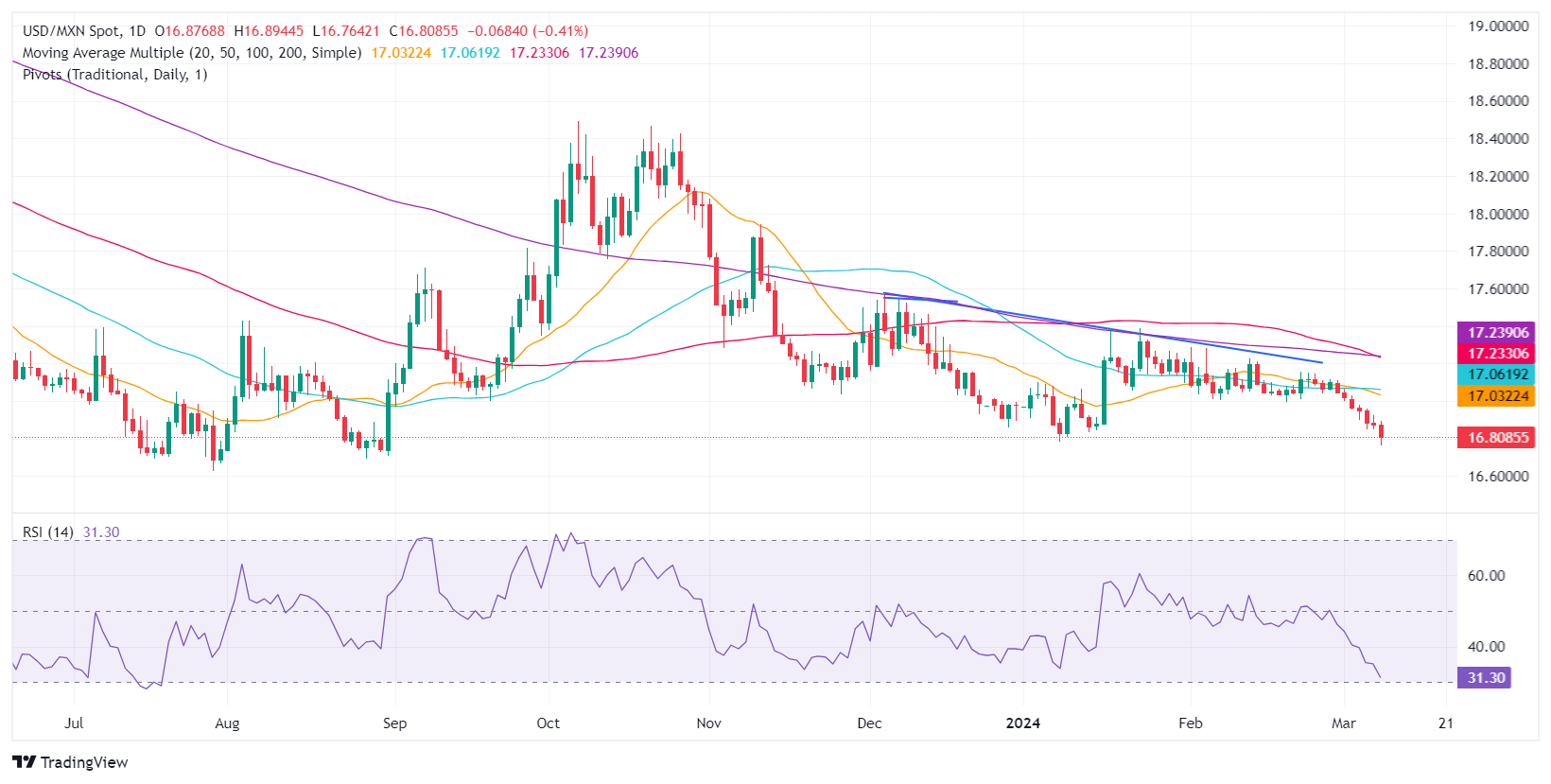Image resolution: width=1551 pixels, height=784 pixels.
Task: Click the 17.23906 purple 200-MA price tag
Action: click(1497, 333)
